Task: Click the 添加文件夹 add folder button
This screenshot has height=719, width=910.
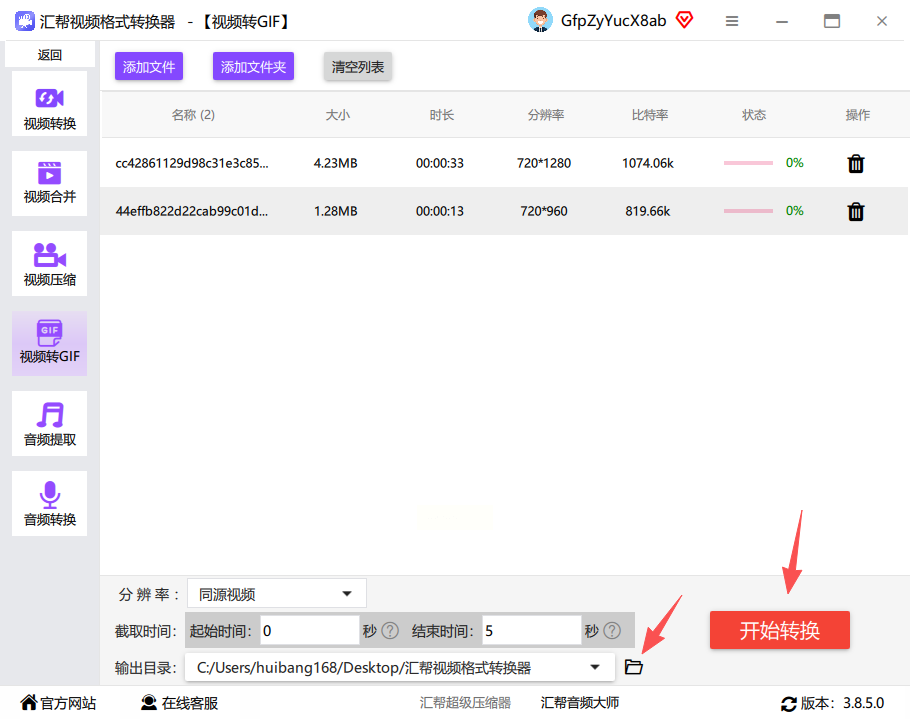Action: [x=253, y=67]
